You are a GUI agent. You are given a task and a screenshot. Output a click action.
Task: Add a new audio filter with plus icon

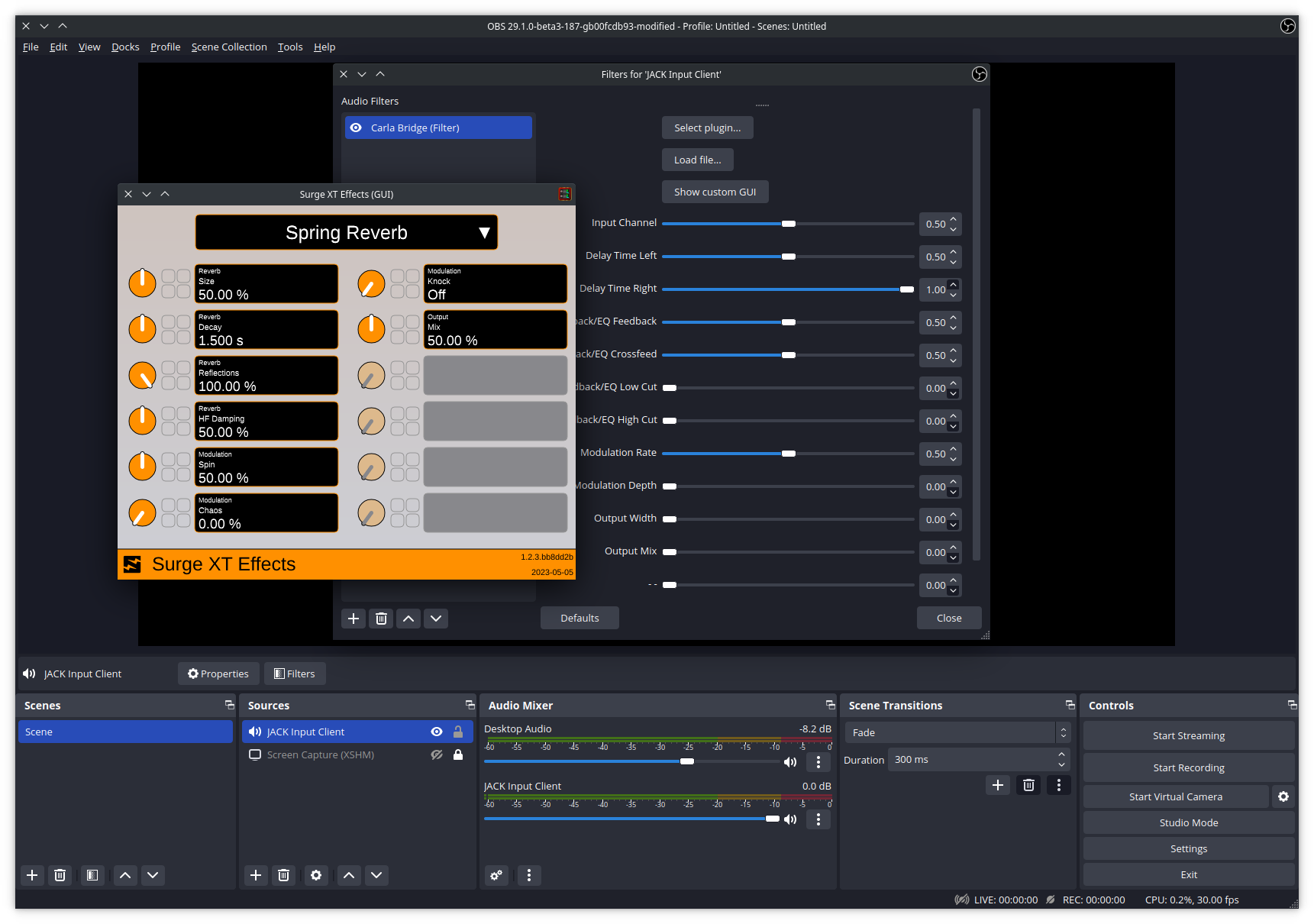(353, 619)
